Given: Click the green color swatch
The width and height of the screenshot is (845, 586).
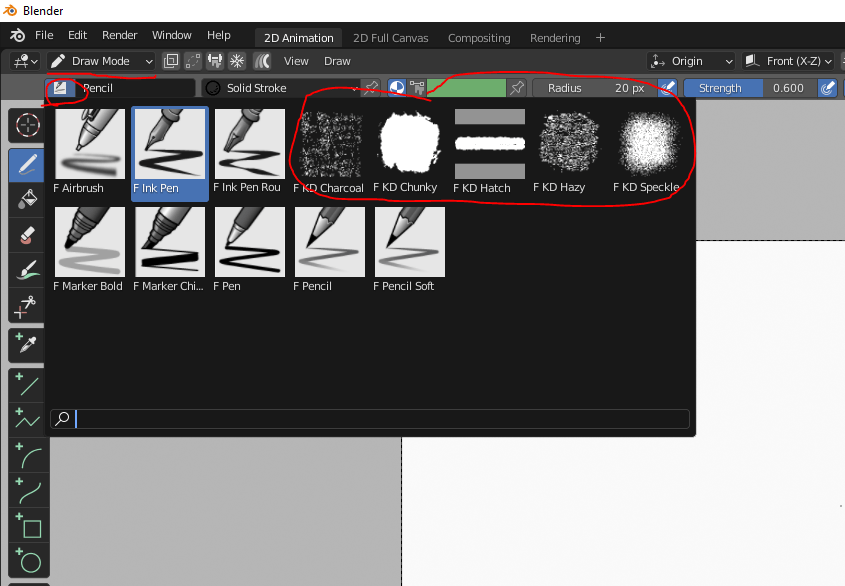Looking at the screenshot, I should pos(466,88).
